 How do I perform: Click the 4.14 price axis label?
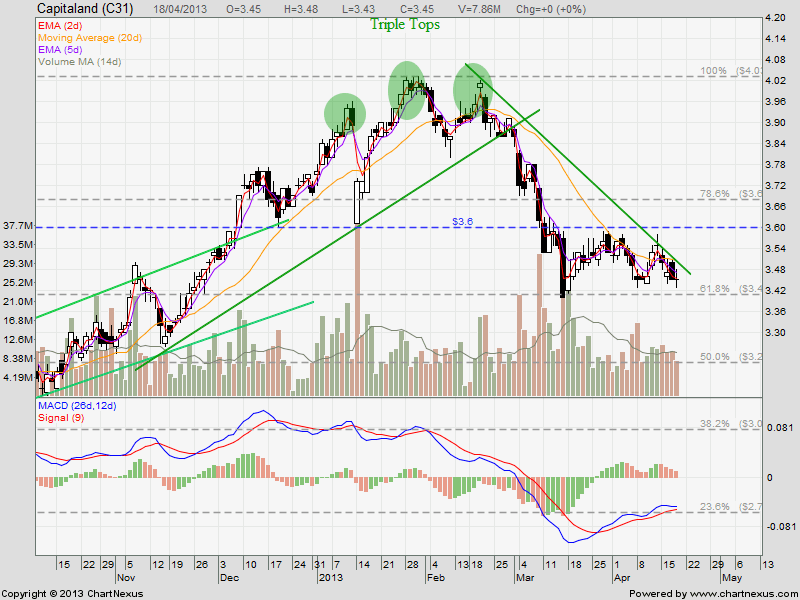(776, 39)
